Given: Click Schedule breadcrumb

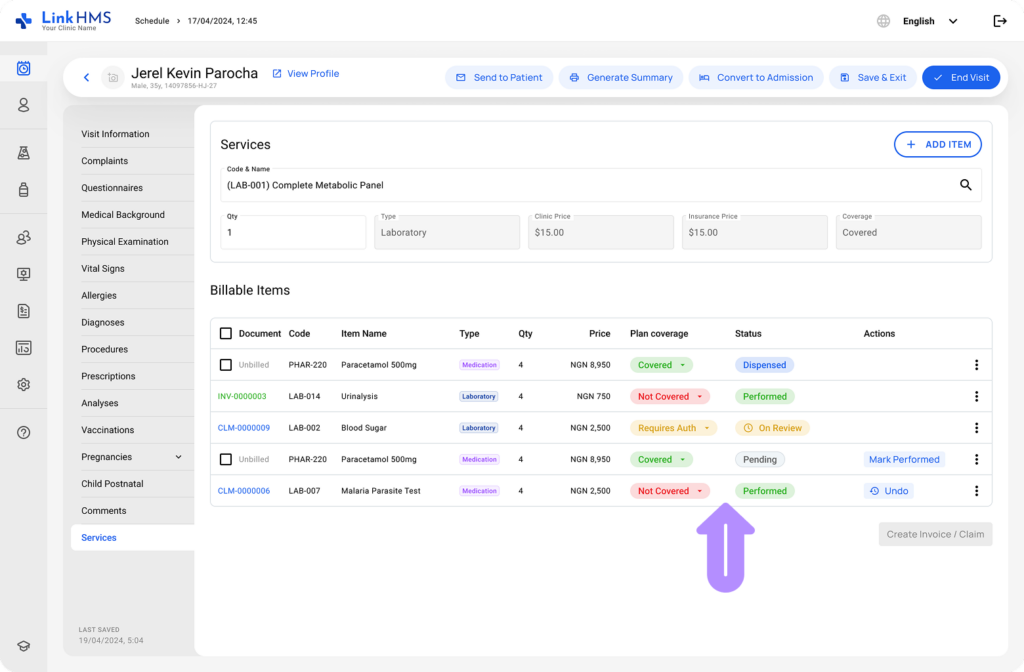Looking at the screenshot, I should tap(152, 21).
